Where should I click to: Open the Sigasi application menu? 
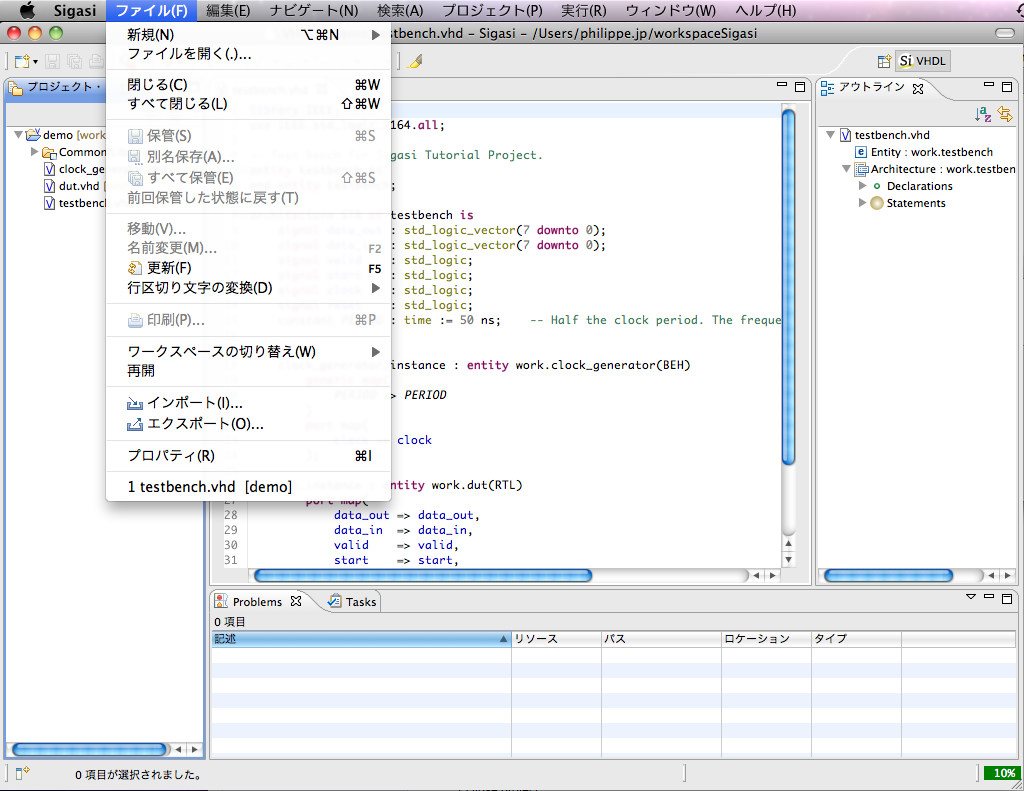75,10
